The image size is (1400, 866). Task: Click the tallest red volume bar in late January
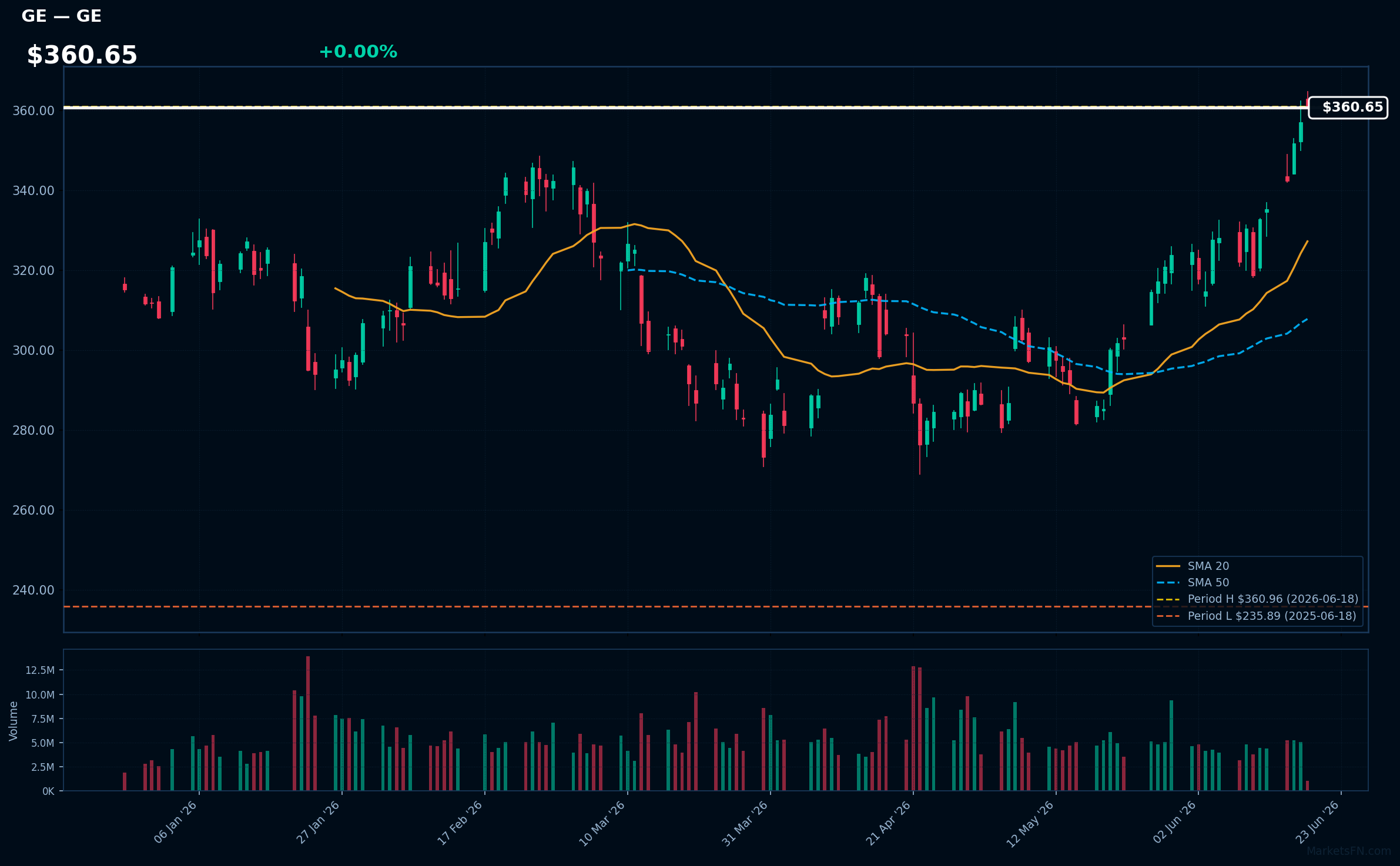click(x=308, y=723)
